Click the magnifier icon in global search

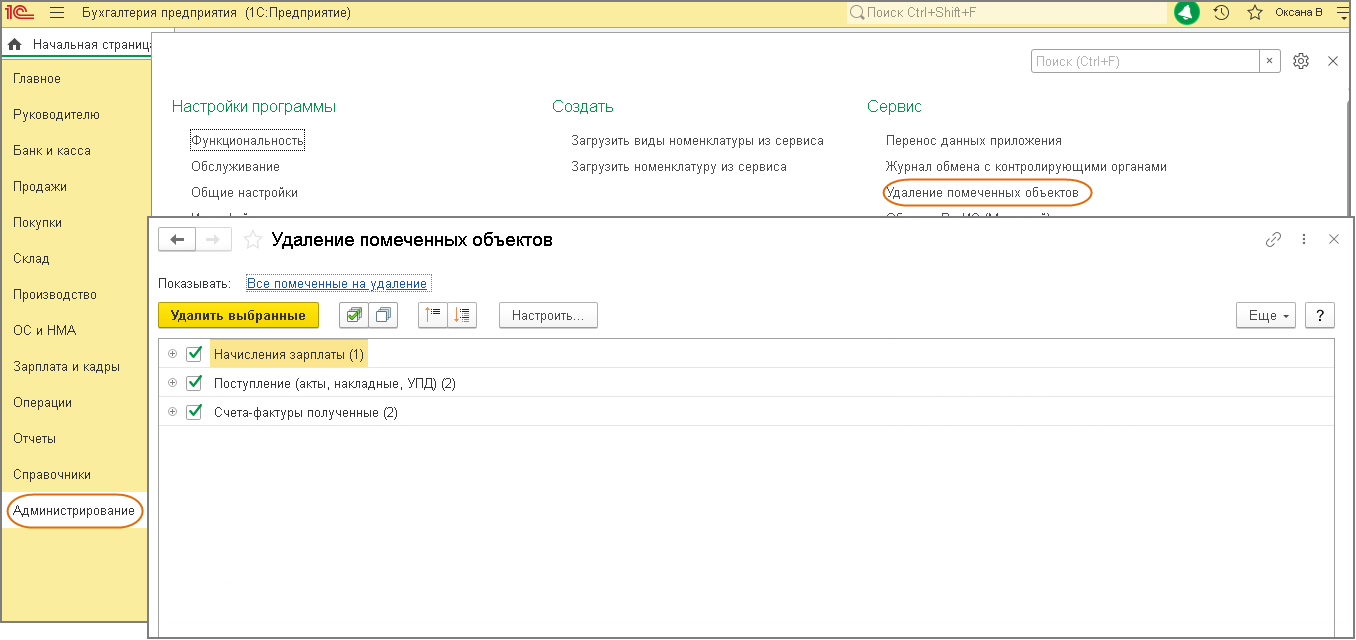point(857,13)
